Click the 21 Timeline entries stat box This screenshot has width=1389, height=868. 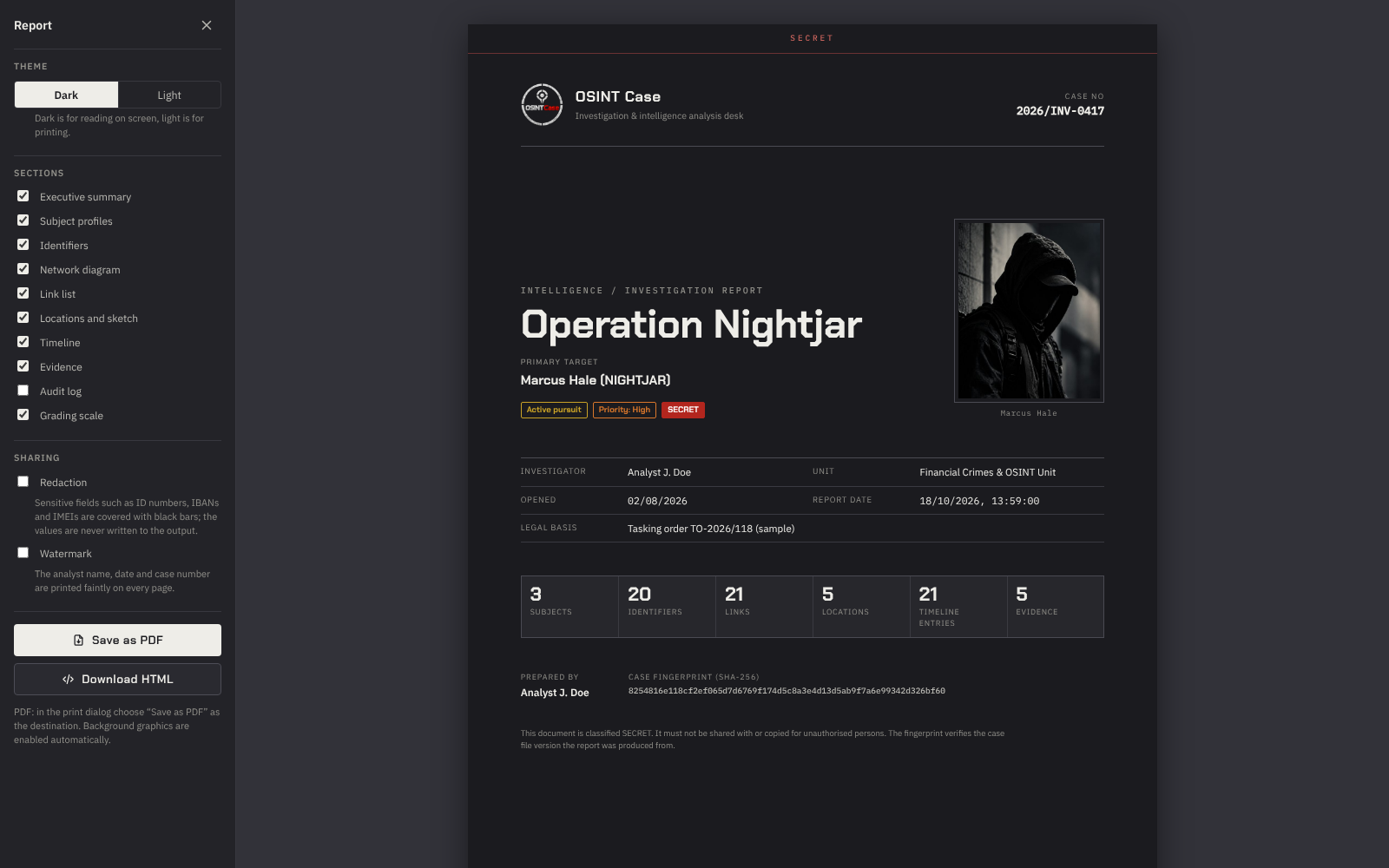pyautogui.click(x=958, y=607)
